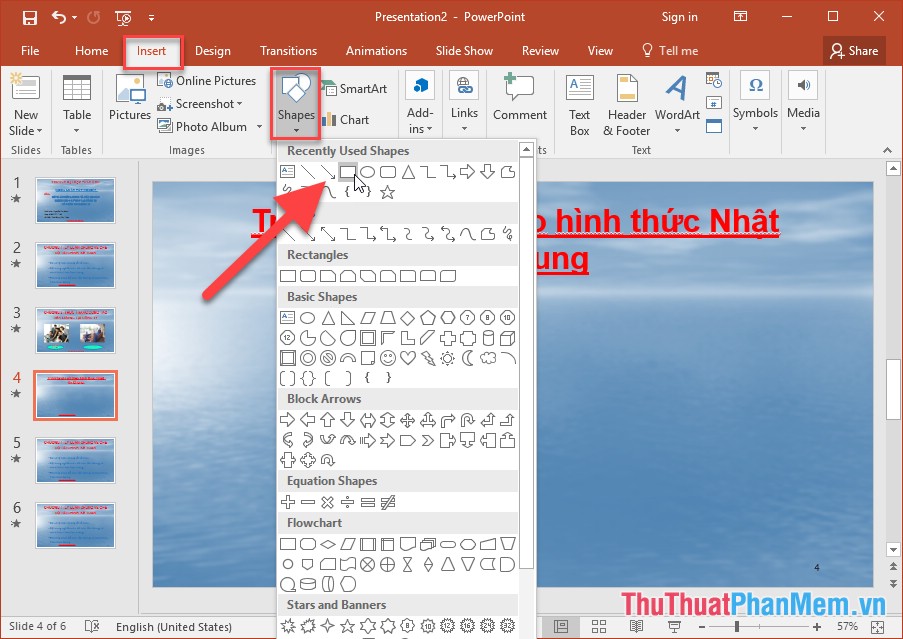The image size is (903, 639).
Task: Insert a Chart
Action: [x=345, y=119]
